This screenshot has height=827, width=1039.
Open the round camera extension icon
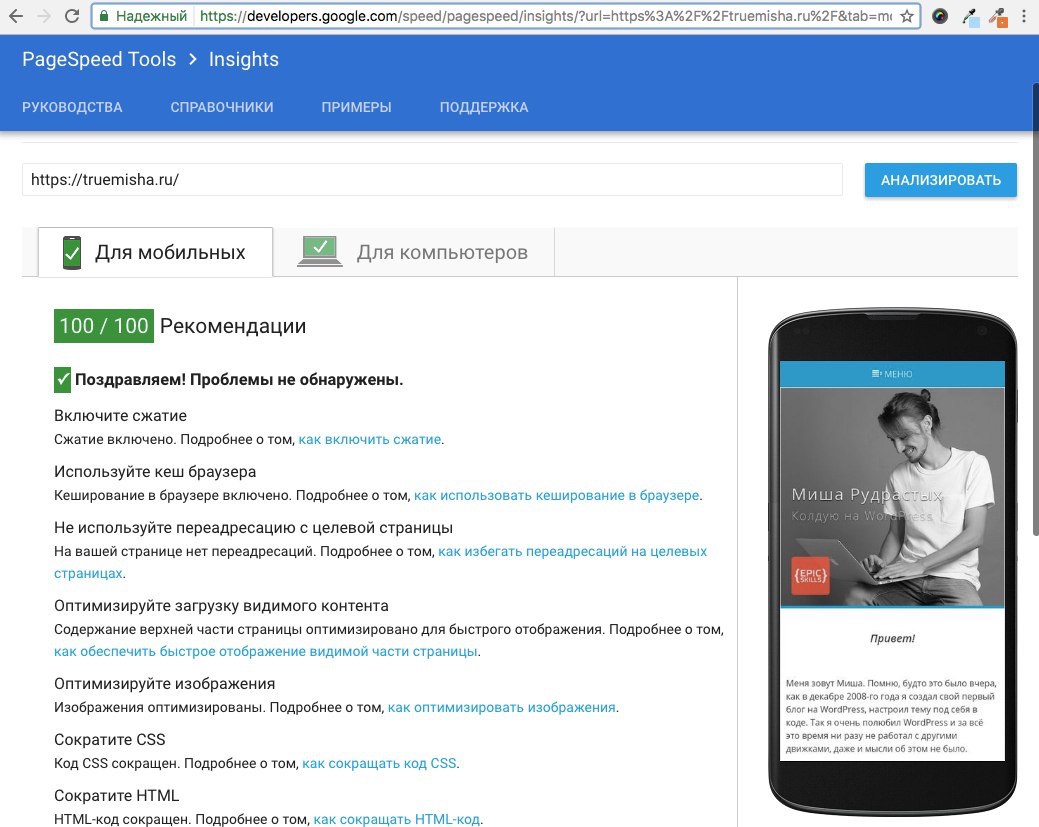tap(940, 16)
